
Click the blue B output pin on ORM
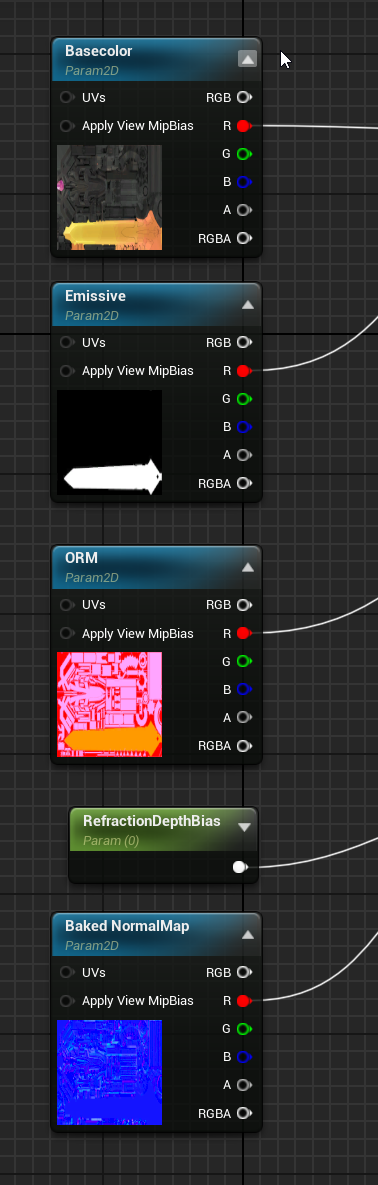click(243, 689)
